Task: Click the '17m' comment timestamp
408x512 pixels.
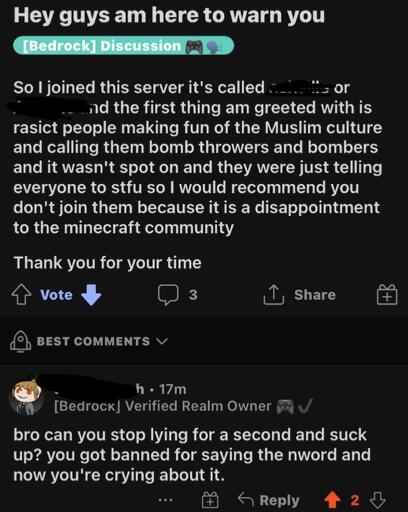Action: (173, 389)
